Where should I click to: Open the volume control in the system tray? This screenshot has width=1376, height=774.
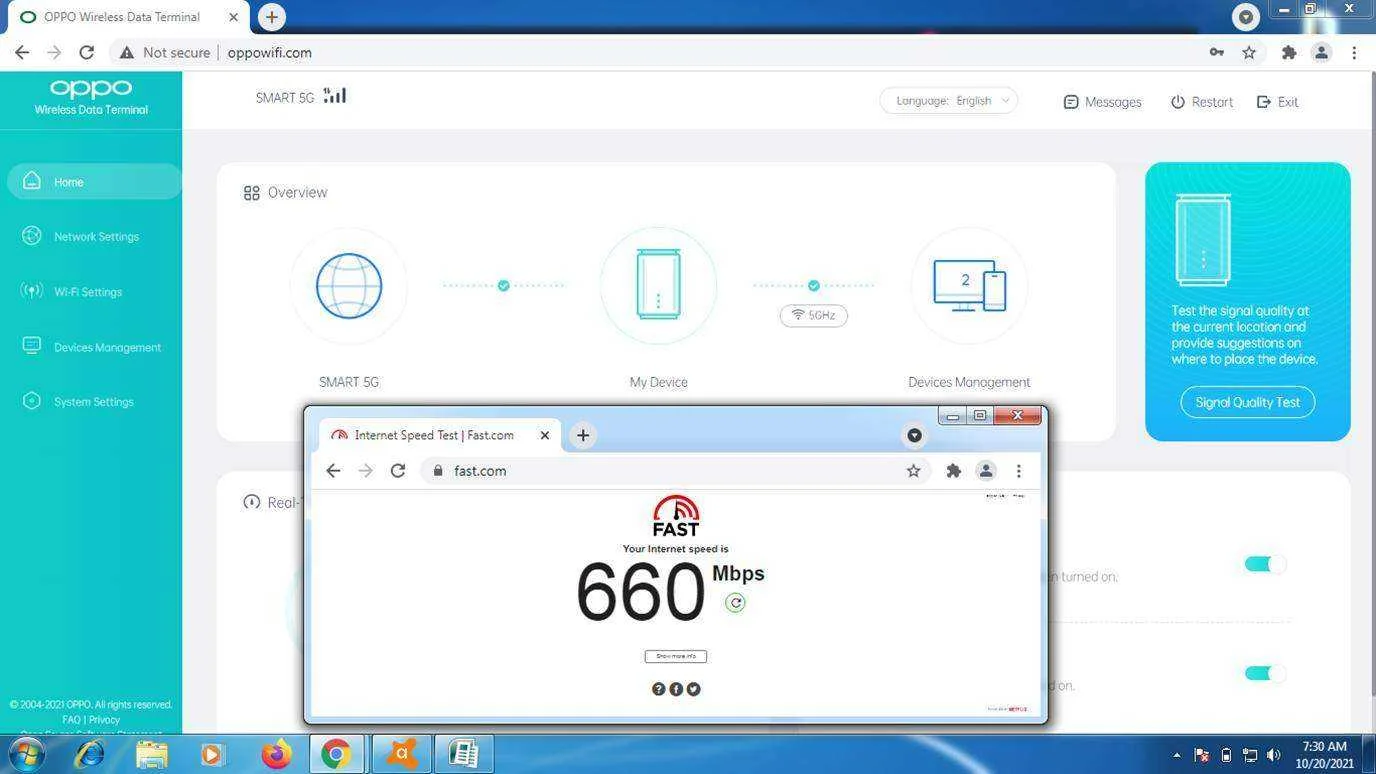[1273, 755]
